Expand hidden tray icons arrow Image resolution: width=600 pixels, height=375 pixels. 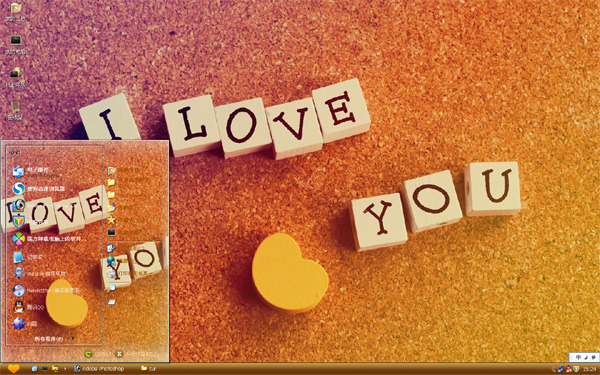click(554, 369)
